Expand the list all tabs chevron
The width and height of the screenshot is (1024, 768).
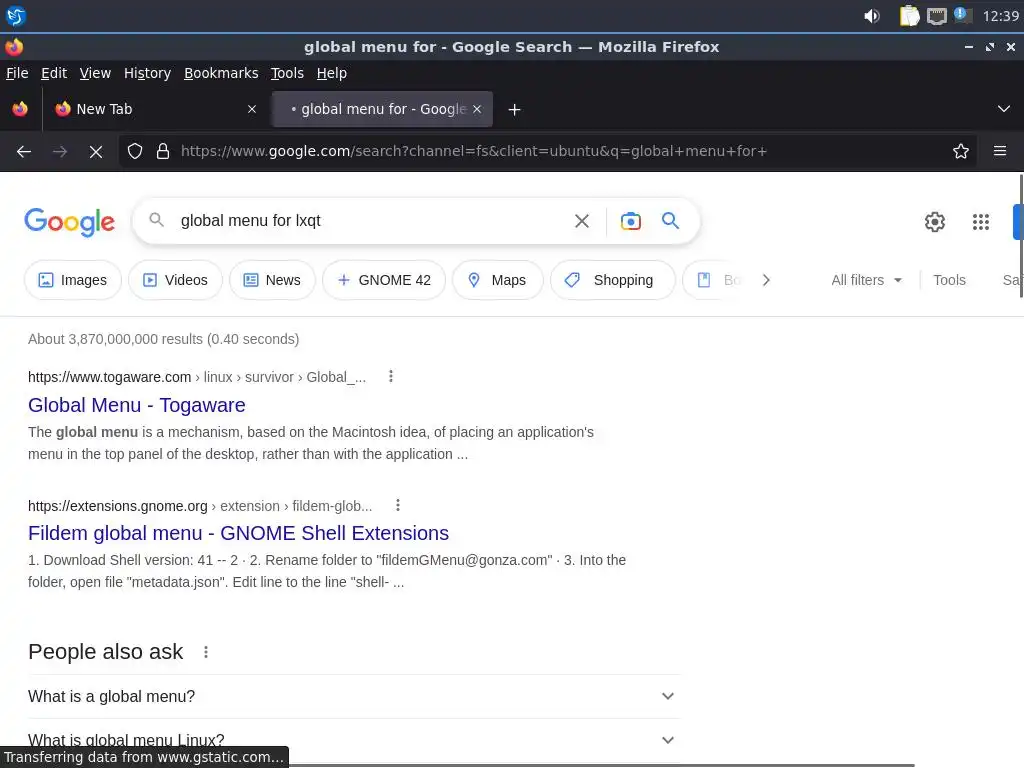pyautogui.click(x=1004, y=109)
